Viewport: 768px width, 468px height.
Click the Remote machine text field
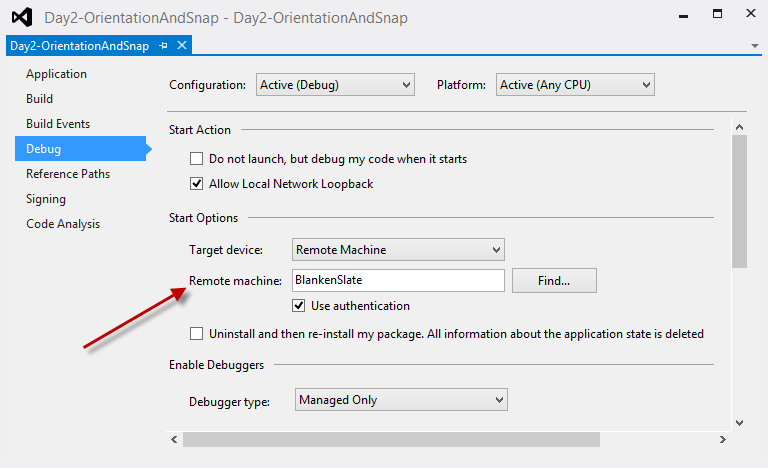[398, 281]
